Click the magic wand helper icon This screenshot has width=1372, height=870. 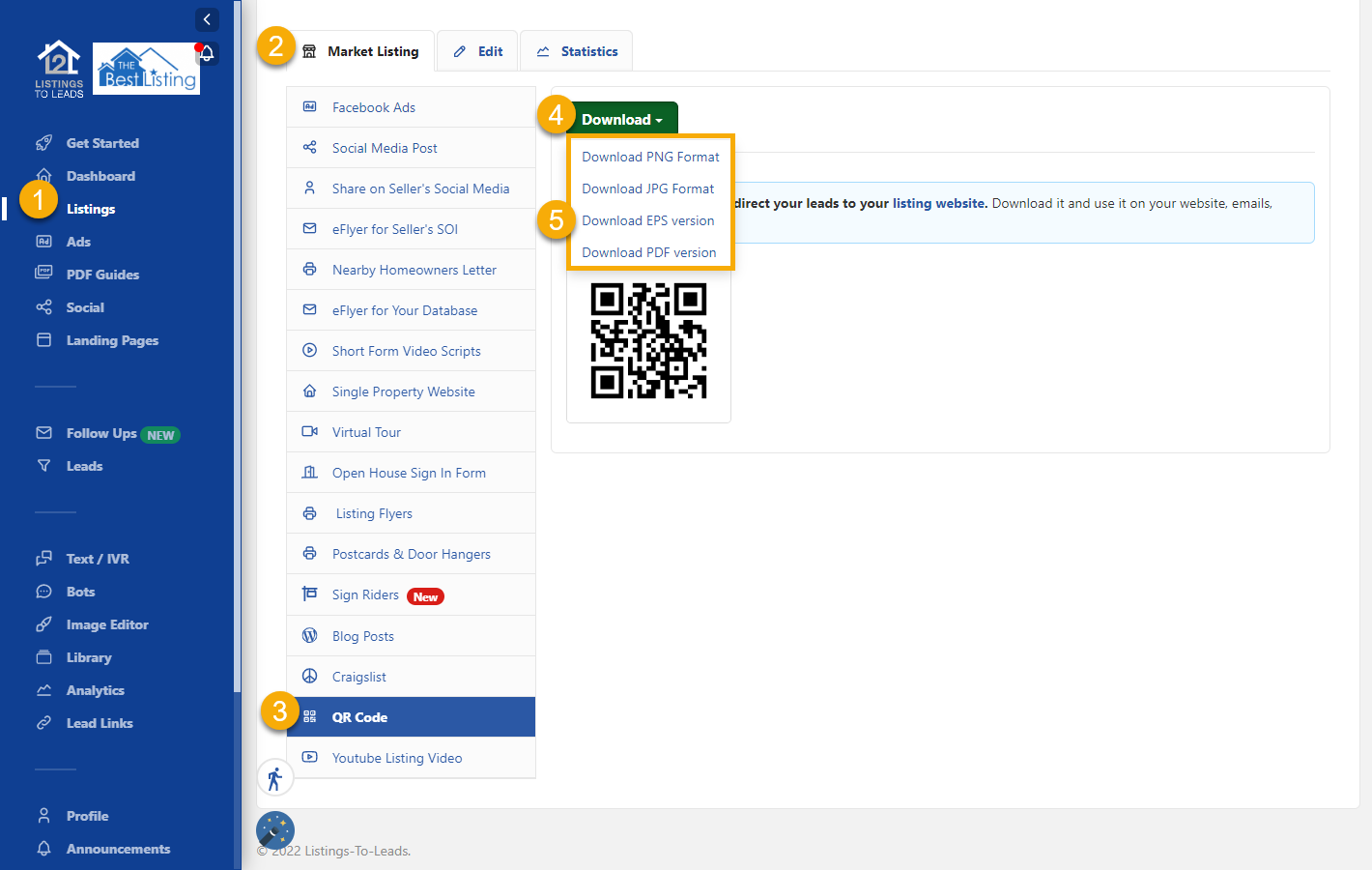click(274, 829)
